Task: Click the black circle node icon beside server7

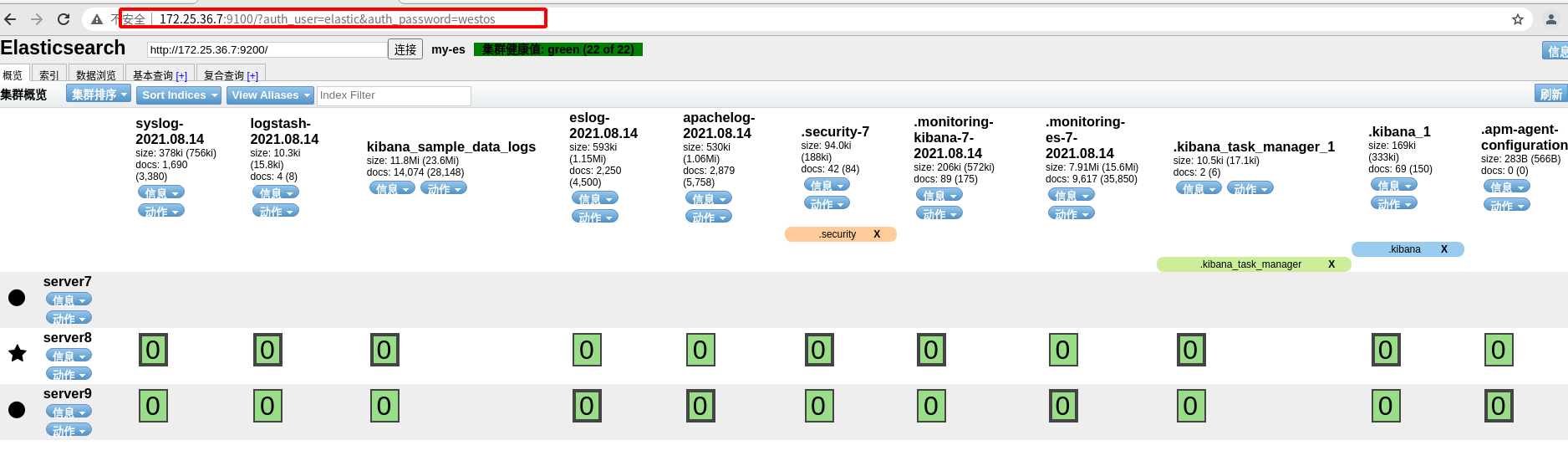Action: tap(17, 297)
